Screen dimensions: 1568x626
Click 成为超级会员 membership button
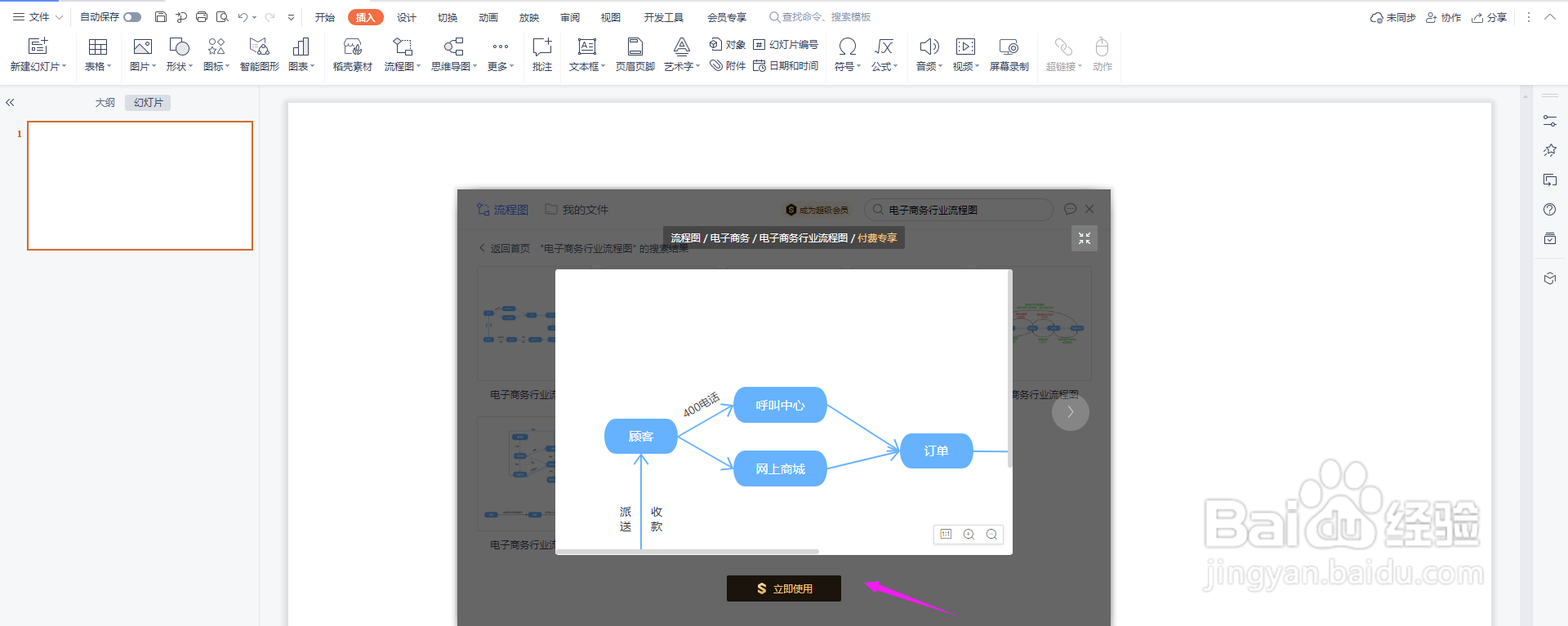point(817,210)
